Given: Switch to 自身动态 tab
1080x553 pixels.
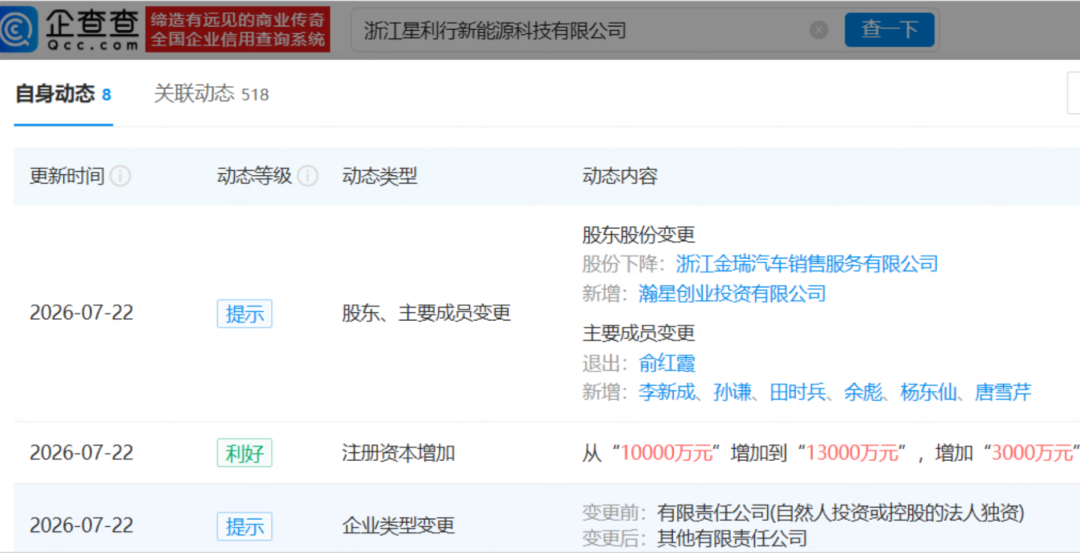Looking at the screenshot, I should 63,94.
